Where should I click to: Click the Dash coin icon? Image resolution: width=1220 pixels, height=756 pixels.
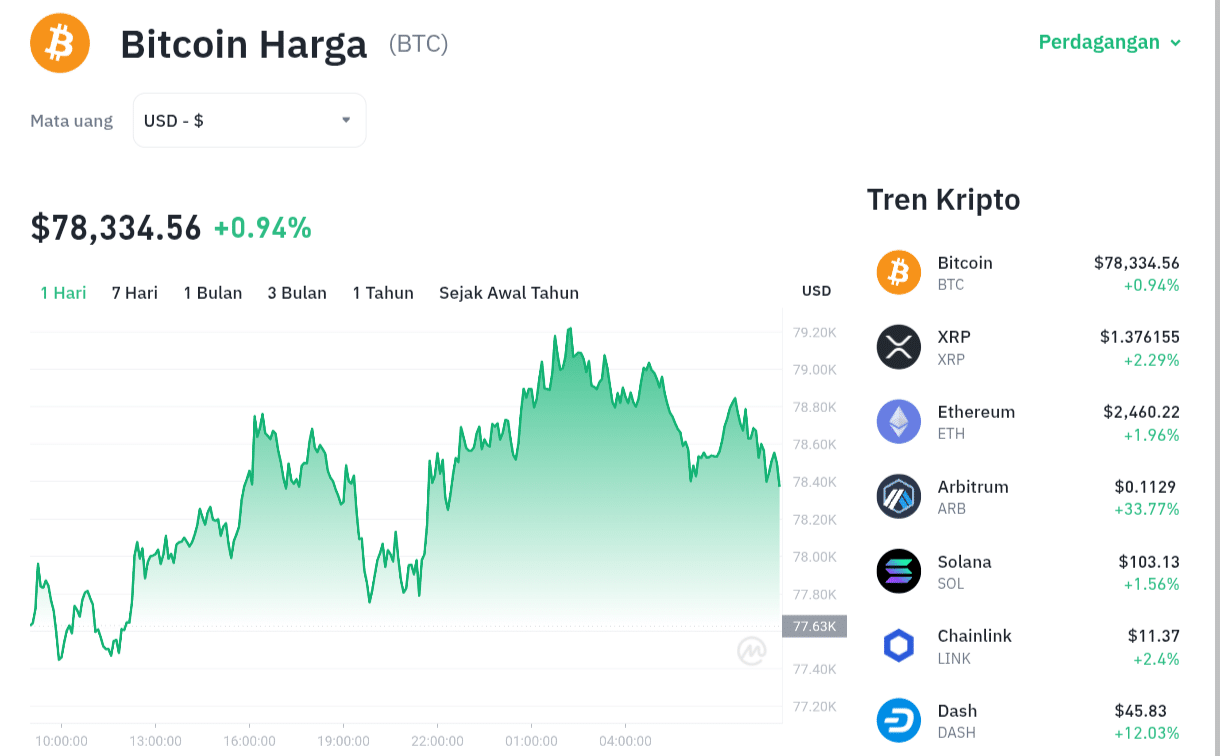(x=898, y=720)
